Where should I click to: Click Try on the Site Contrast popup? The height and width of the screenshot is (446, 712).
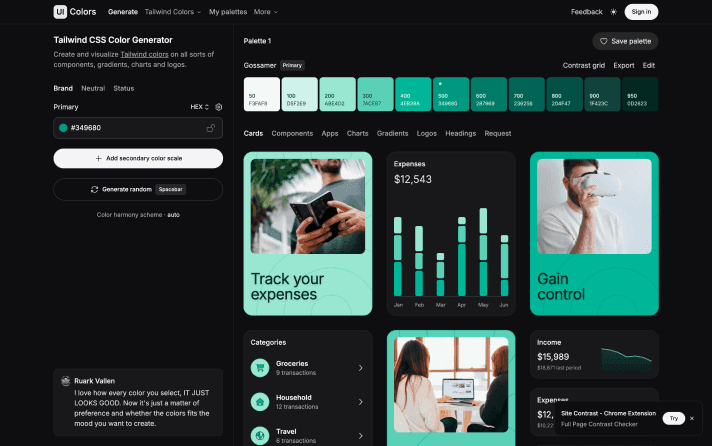point(673,418)
